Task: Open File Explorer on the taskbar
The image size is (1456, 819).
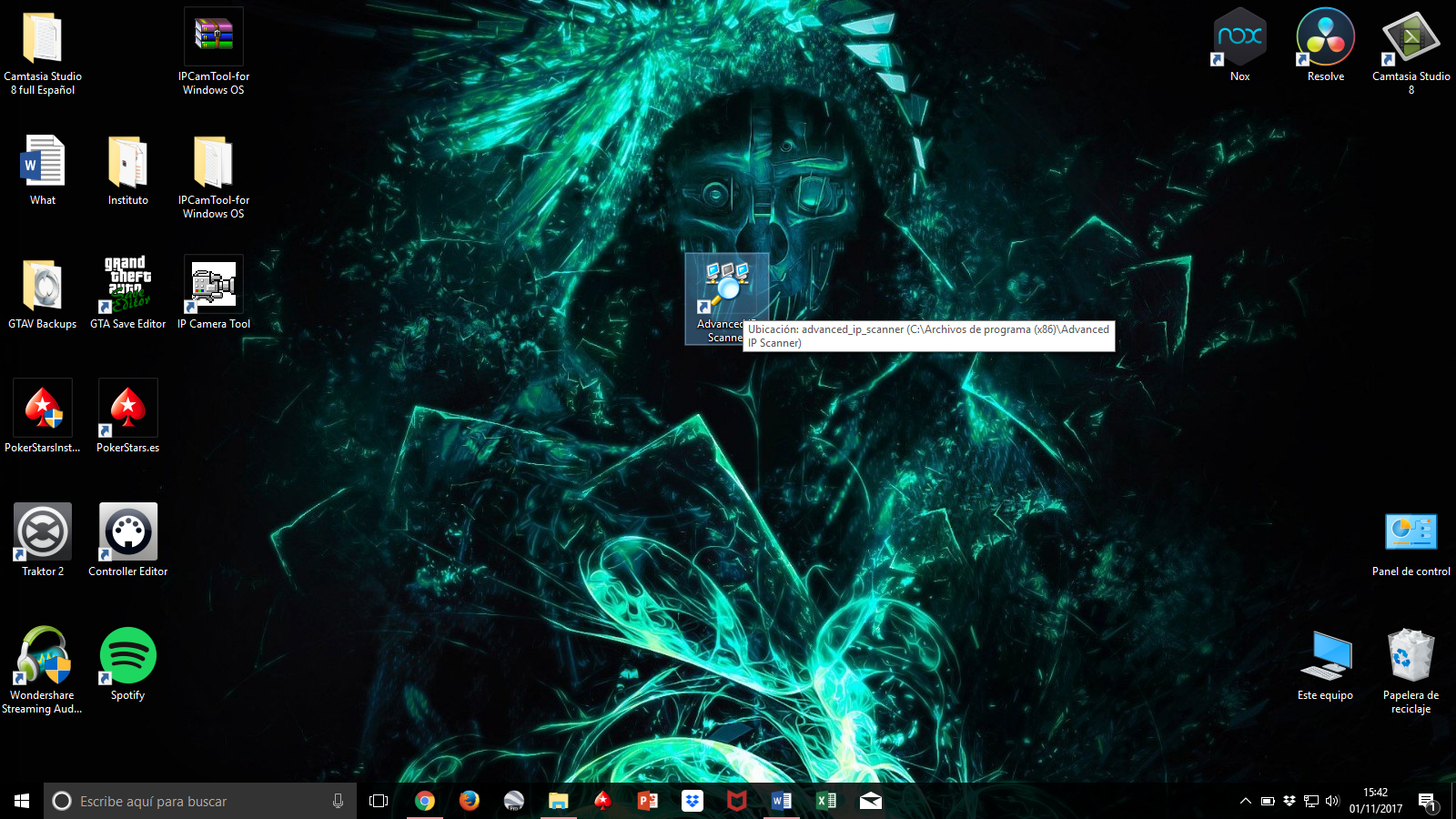Action: 558,801
